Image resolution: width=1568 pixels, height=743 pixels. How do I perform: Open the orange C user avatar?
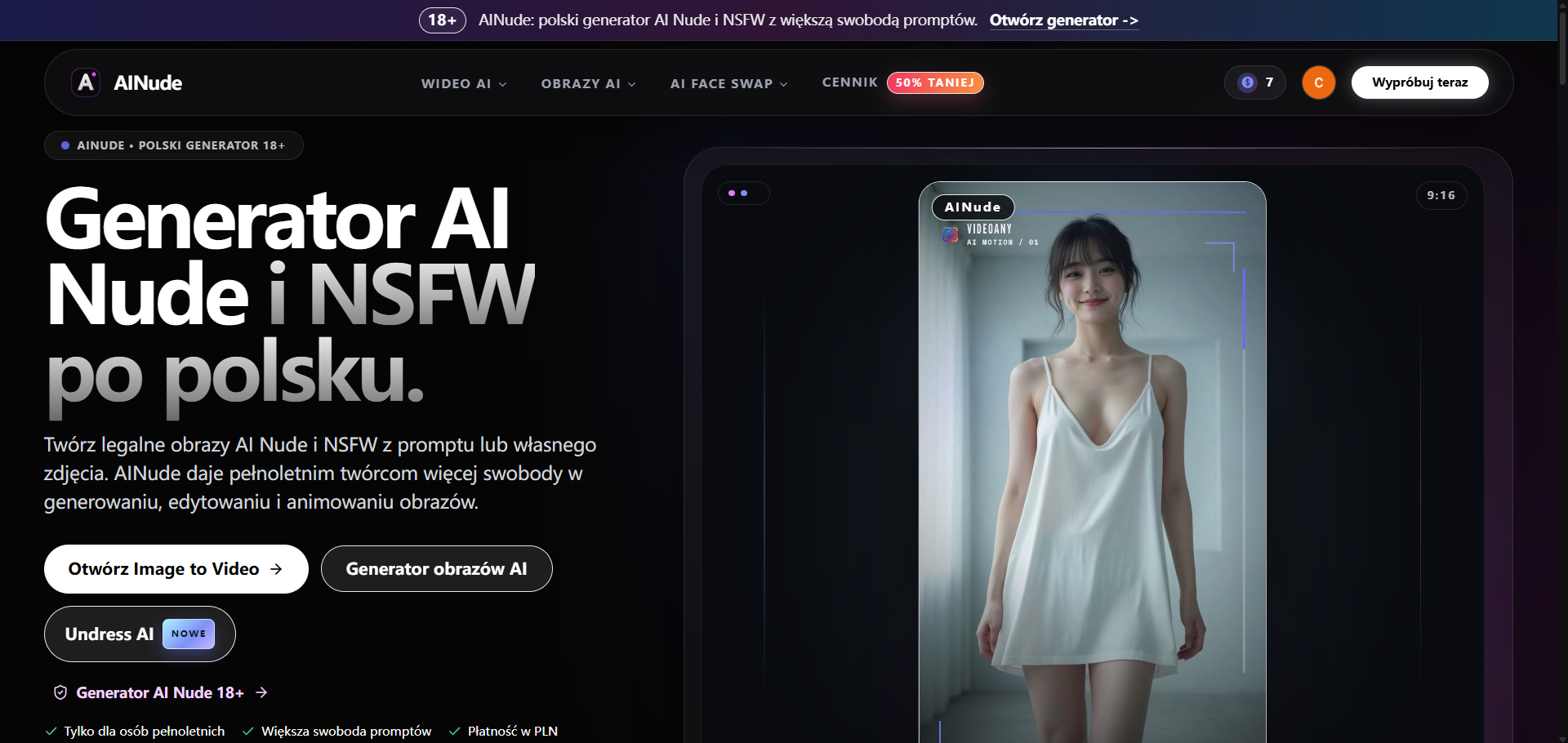tap(1318, 82)
